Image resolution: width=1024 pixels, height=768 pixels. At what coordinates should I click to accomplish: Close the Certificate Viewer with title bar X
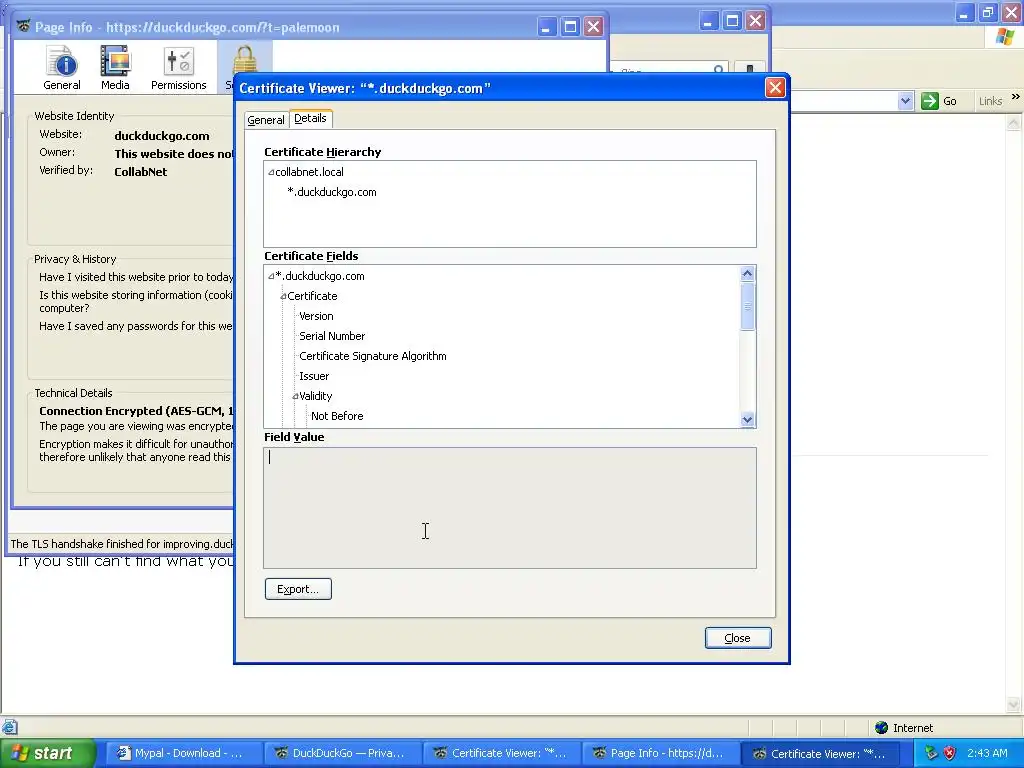[x=775, y=88]
